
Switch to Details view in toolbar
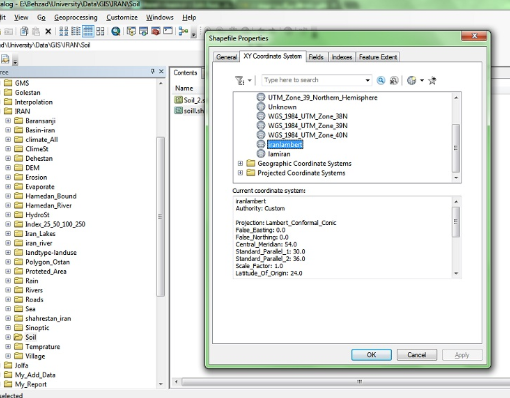point(88,31)
